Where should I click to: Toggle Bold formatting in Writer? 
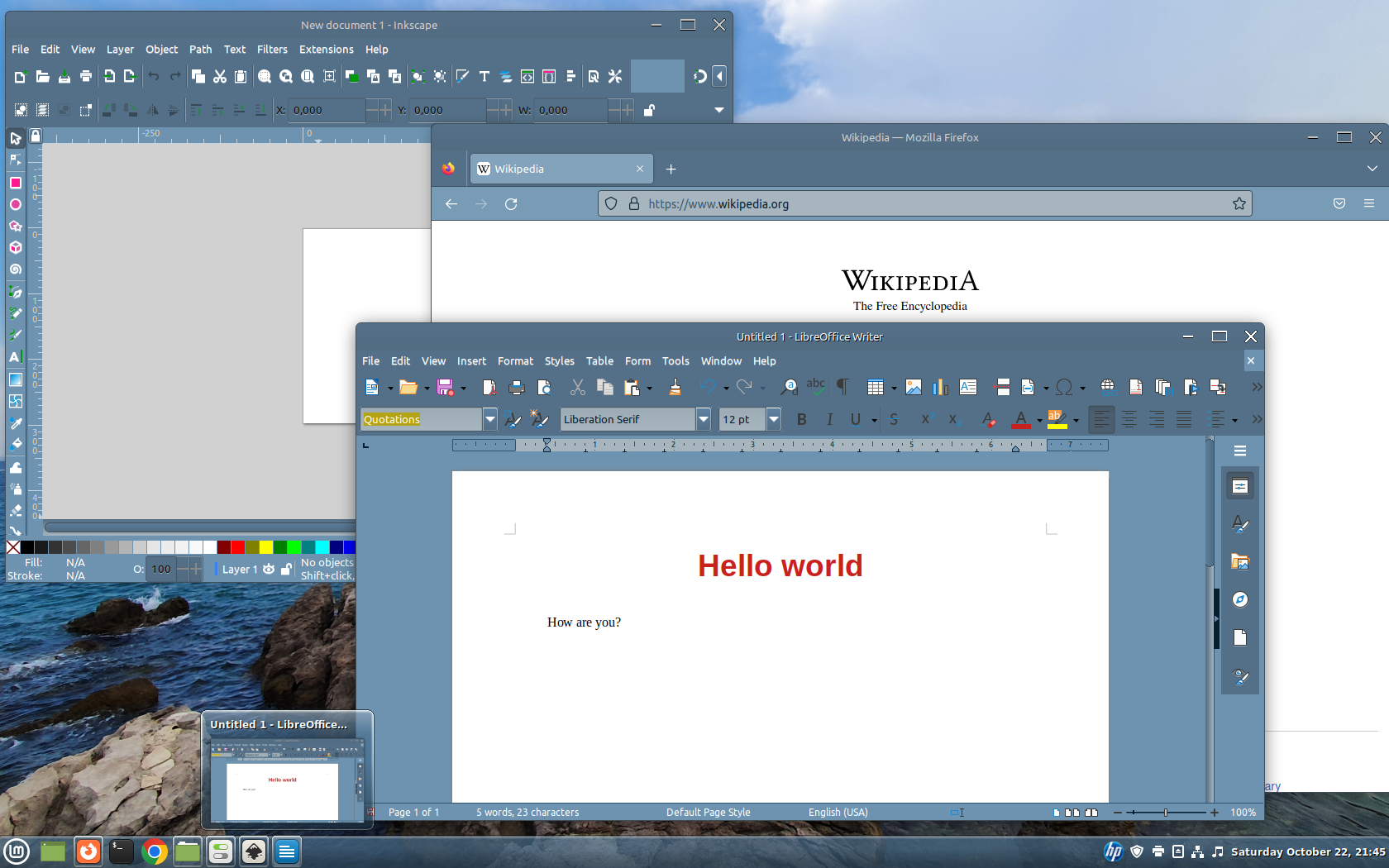[801, 419]
